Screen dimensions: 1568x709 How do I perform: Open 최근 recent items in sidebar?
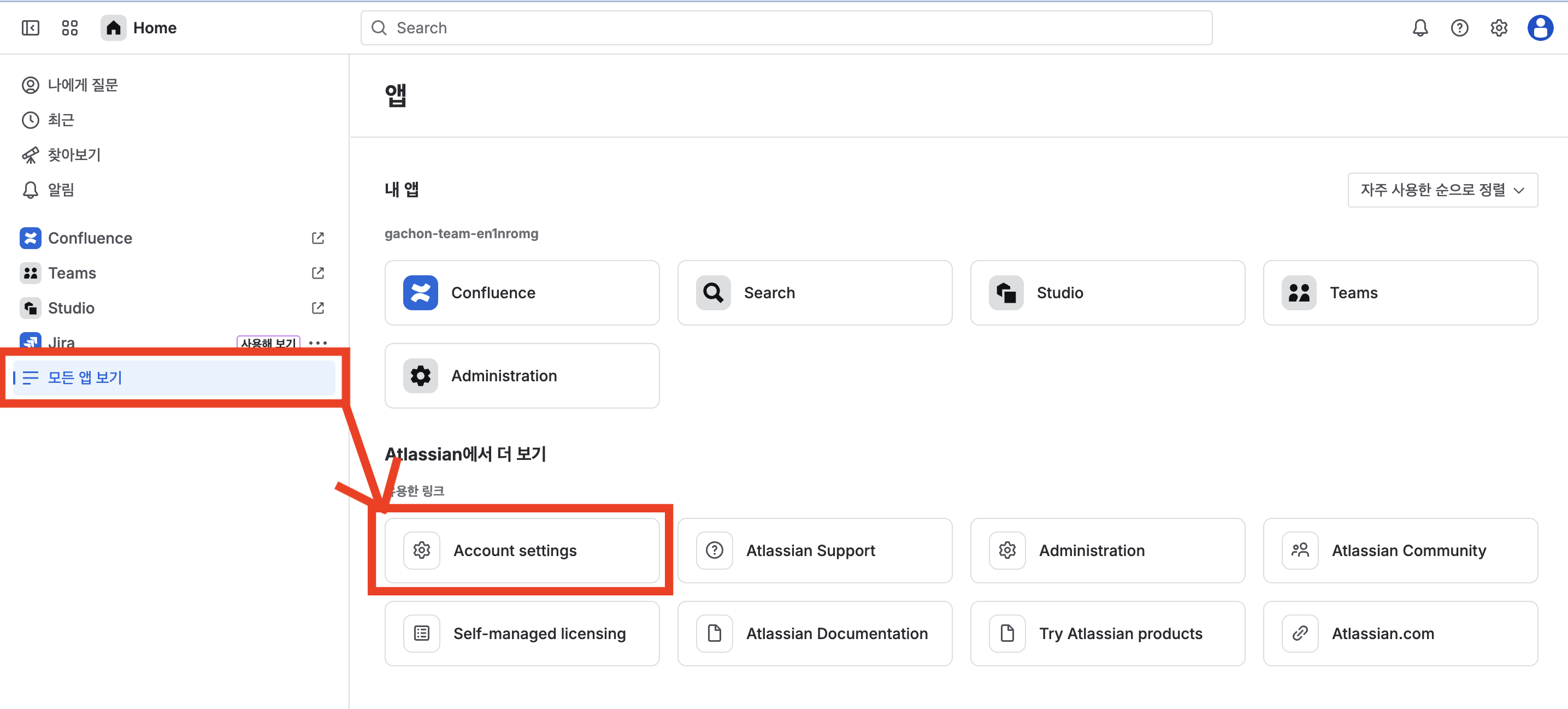[61, 120]
